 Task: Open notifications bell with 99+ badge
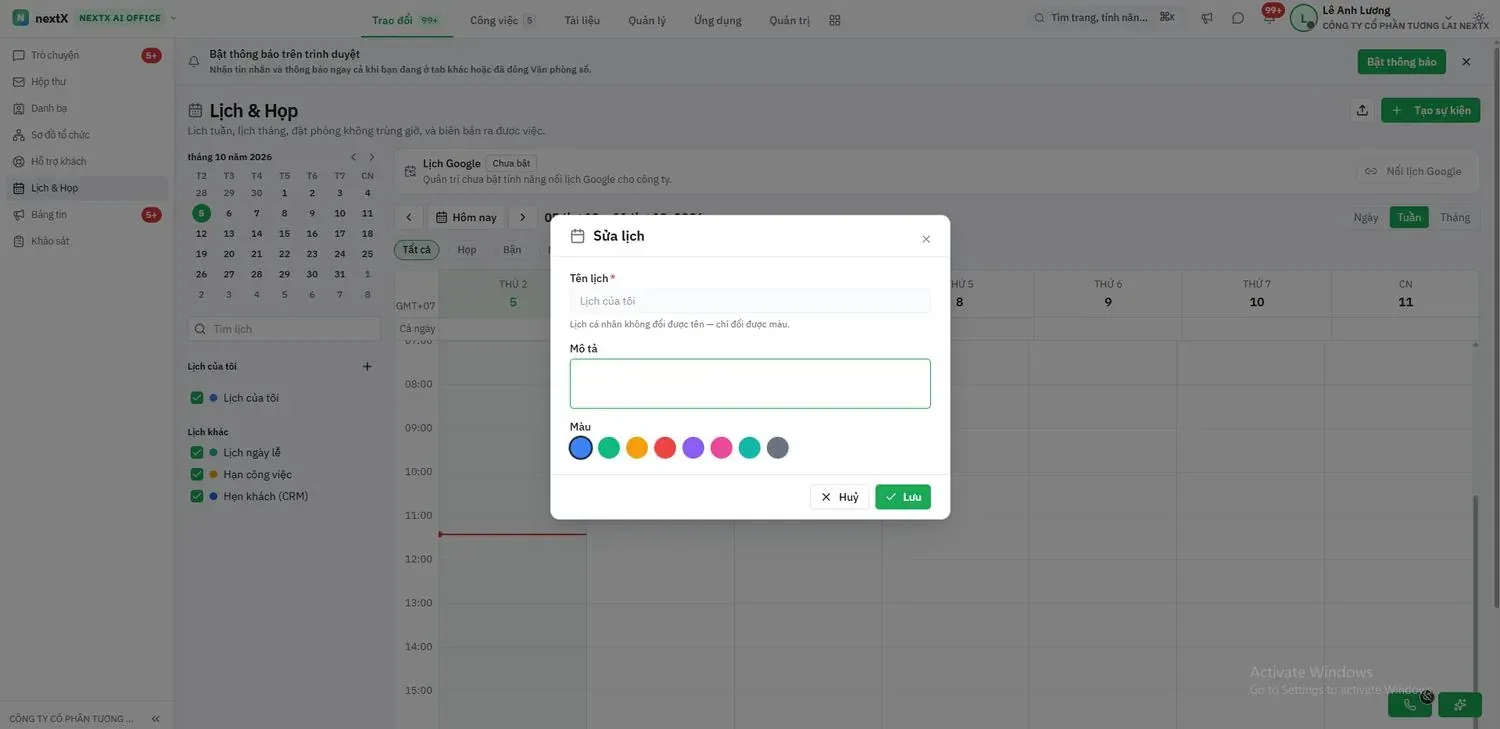pyautogui.click(x=1269, y=18)
